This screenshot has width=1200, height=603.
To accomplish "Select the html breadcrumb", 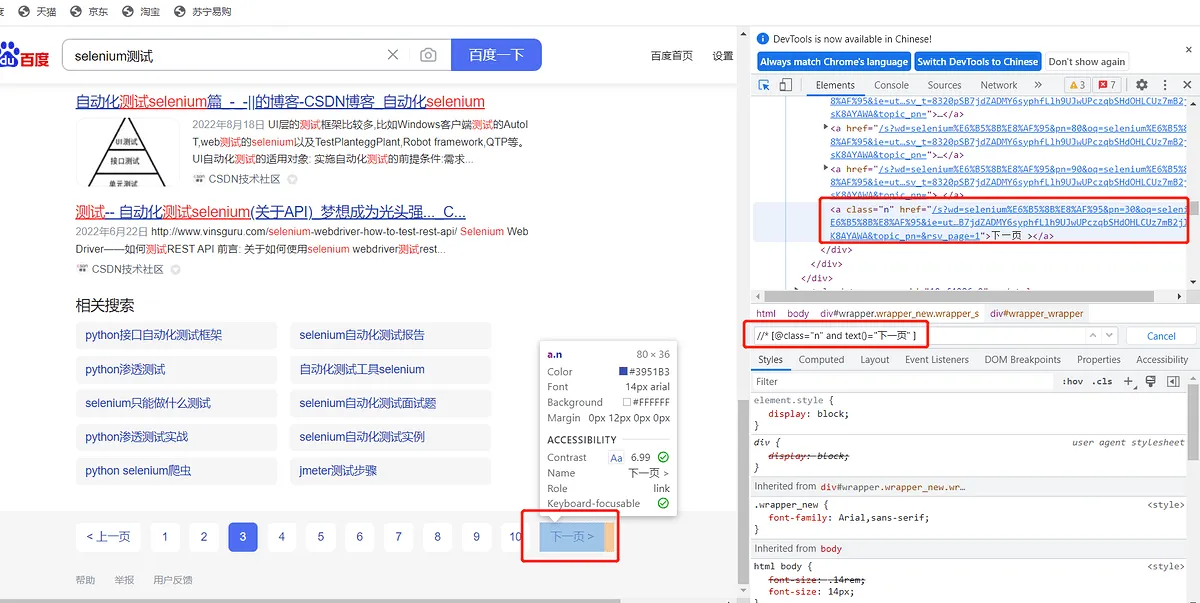I will (766, 313).
